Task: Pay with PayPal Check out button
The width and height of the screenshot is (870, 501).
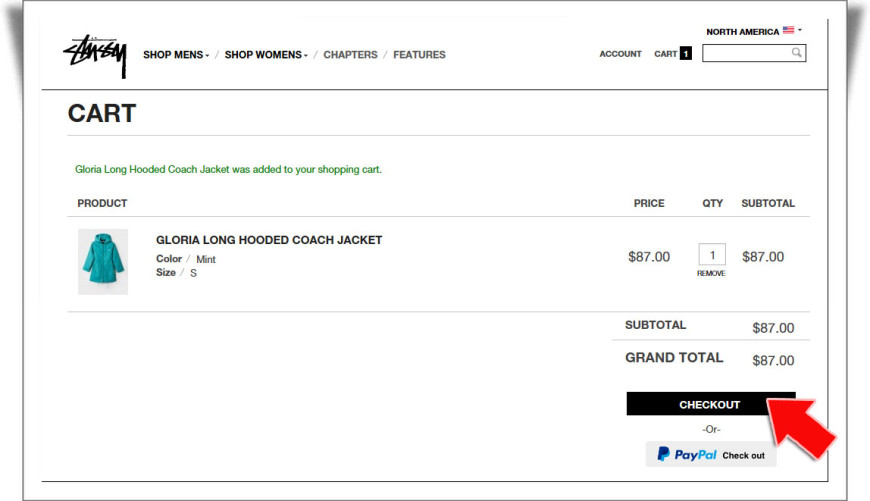Action: 711,454
